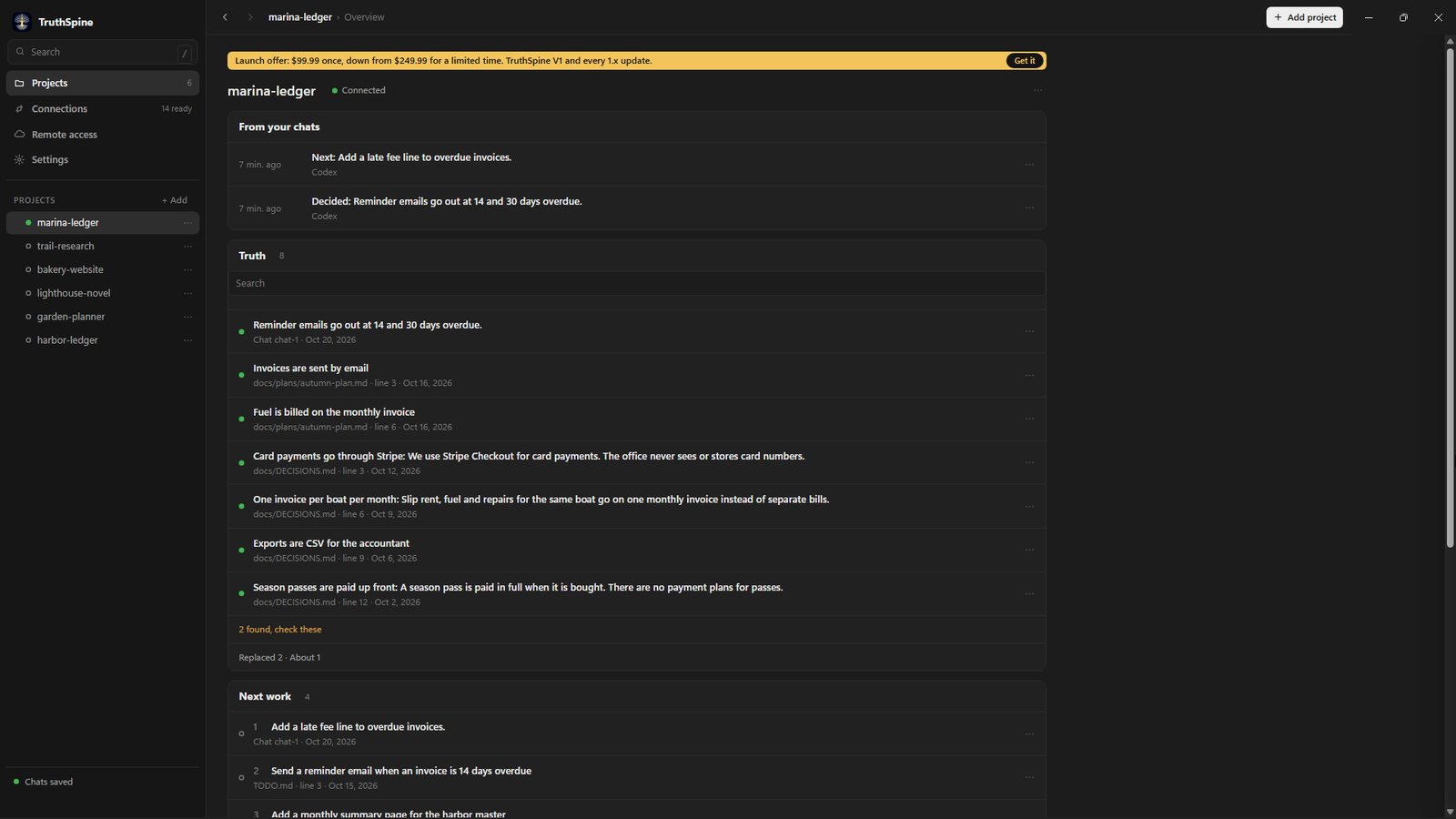Open Fuel is billed on monthly invoice entry
The width and height of the screenshot is (1456, 819).
[637, 420]
